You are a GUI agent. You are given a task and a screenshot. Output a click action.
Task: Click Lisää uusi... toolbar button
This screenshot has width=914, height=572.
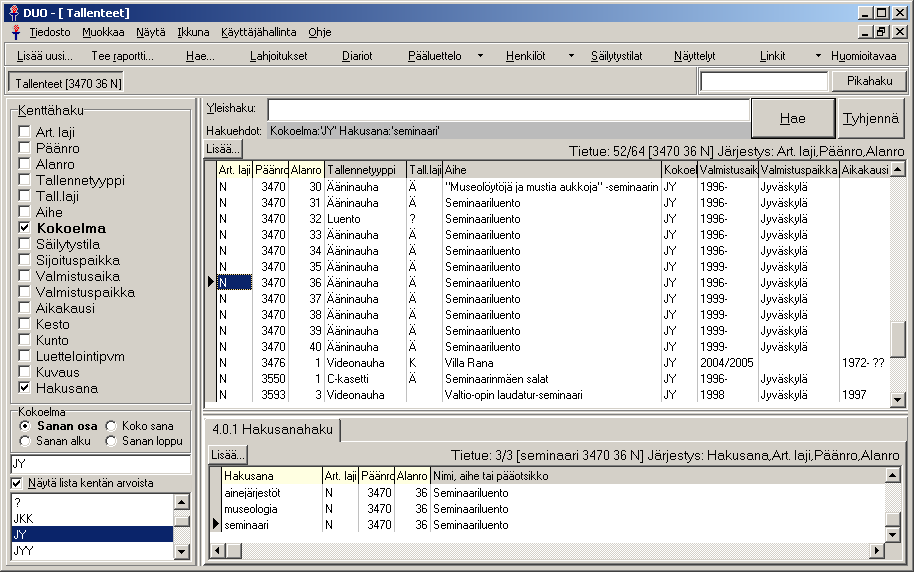point(45,56)
